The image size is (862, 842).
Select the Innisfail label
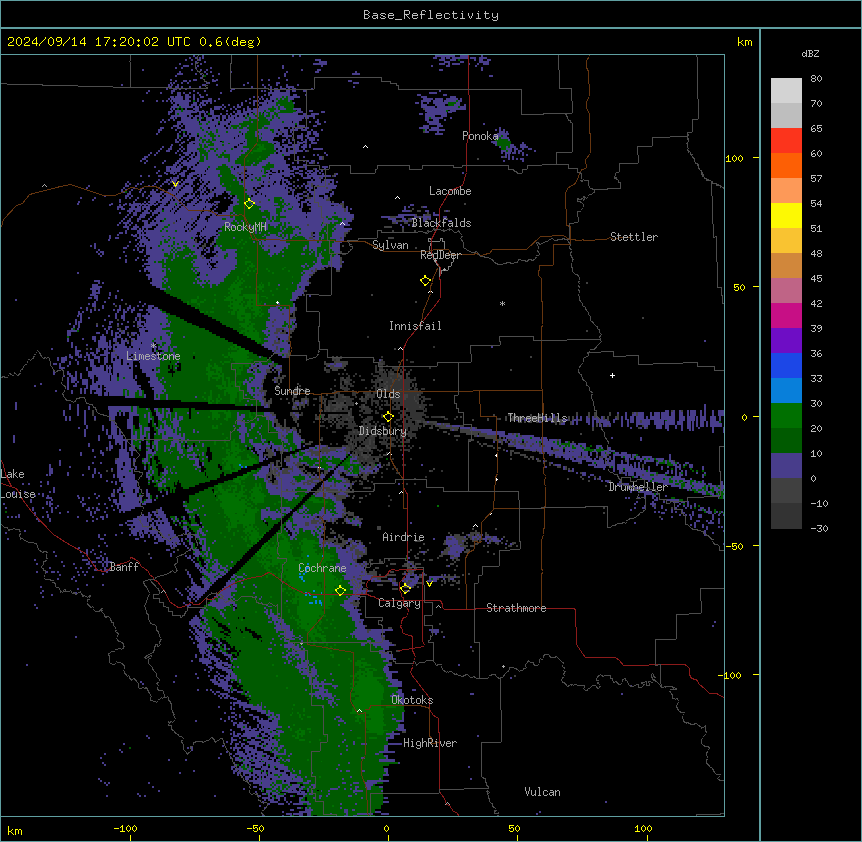click(x=415, y=326)
